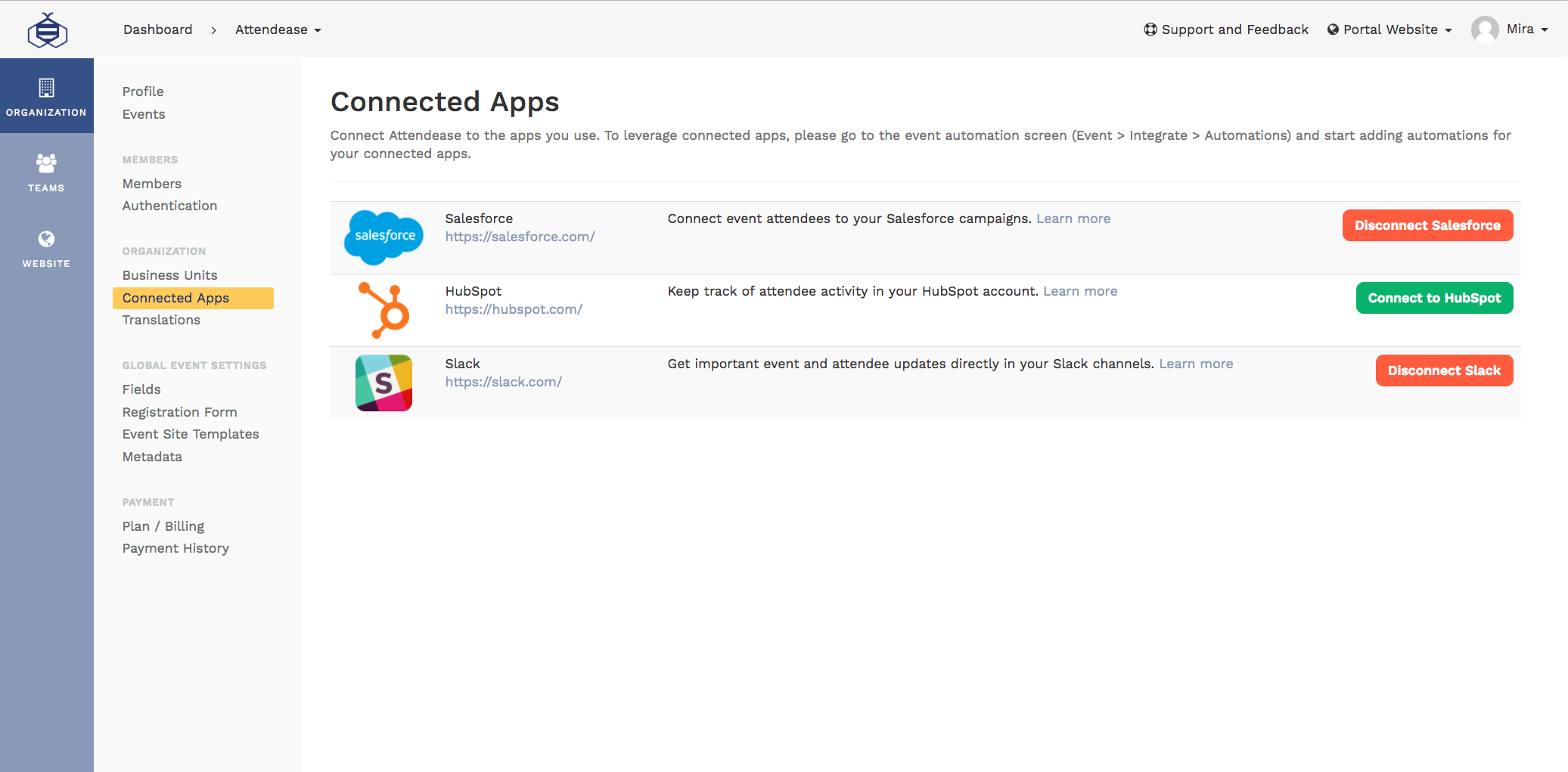Open the Teams section icon
The height and width of the screenshot is (772, 1568).
click(46, 163)
